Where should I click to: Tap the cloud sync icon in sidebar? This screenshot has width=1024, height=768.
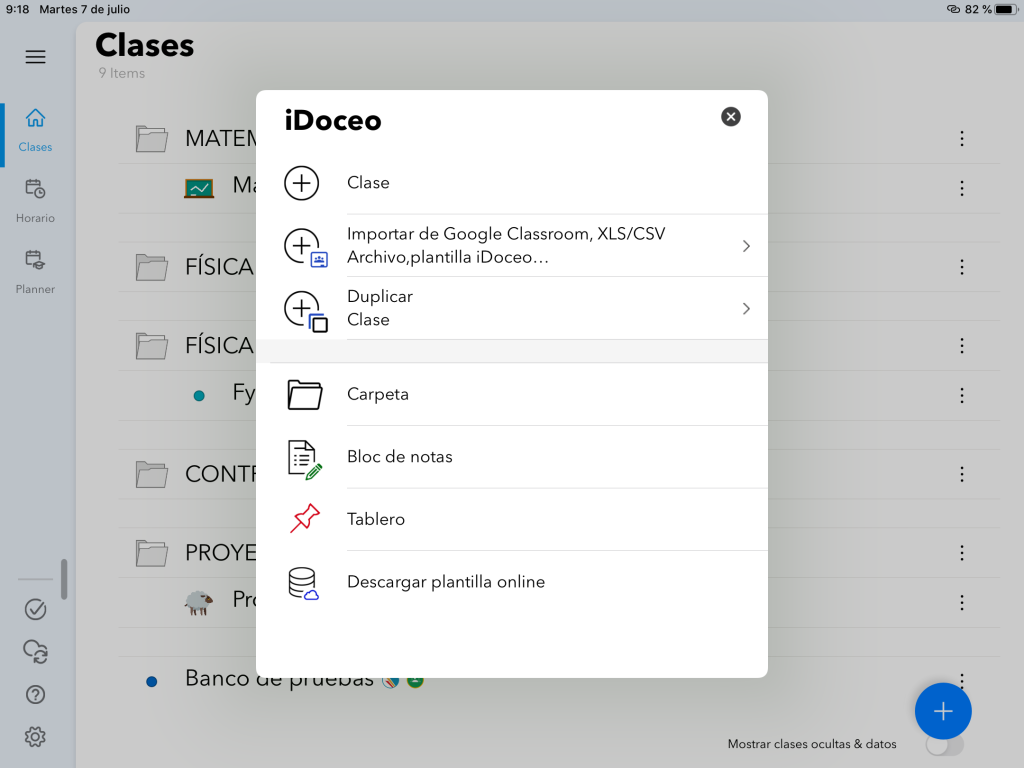tap(35, 652)
